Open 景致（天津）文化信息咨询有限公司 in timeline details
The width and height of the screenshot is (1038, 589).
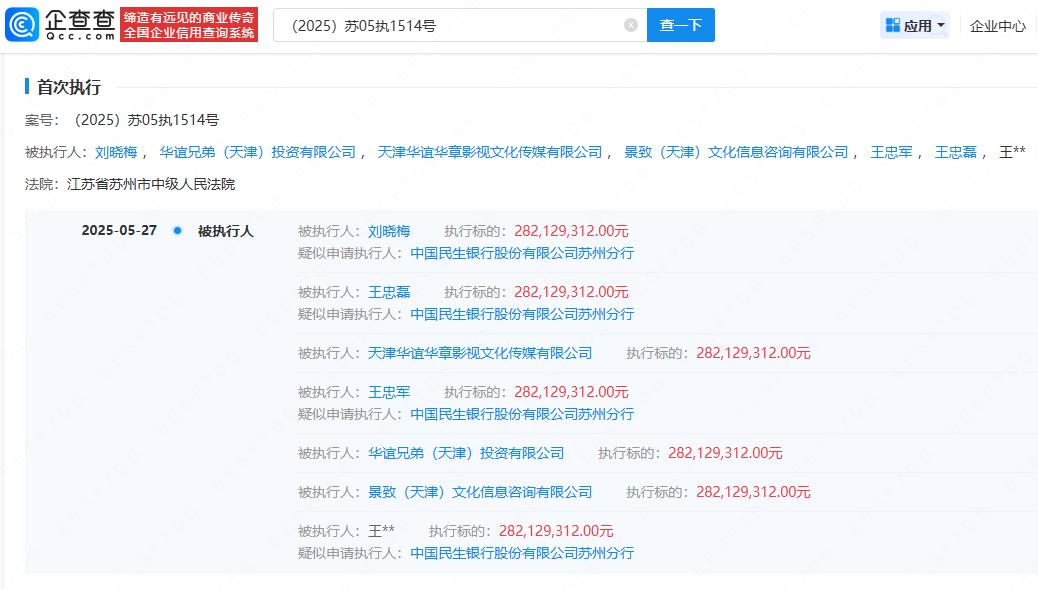click(480, 492)
